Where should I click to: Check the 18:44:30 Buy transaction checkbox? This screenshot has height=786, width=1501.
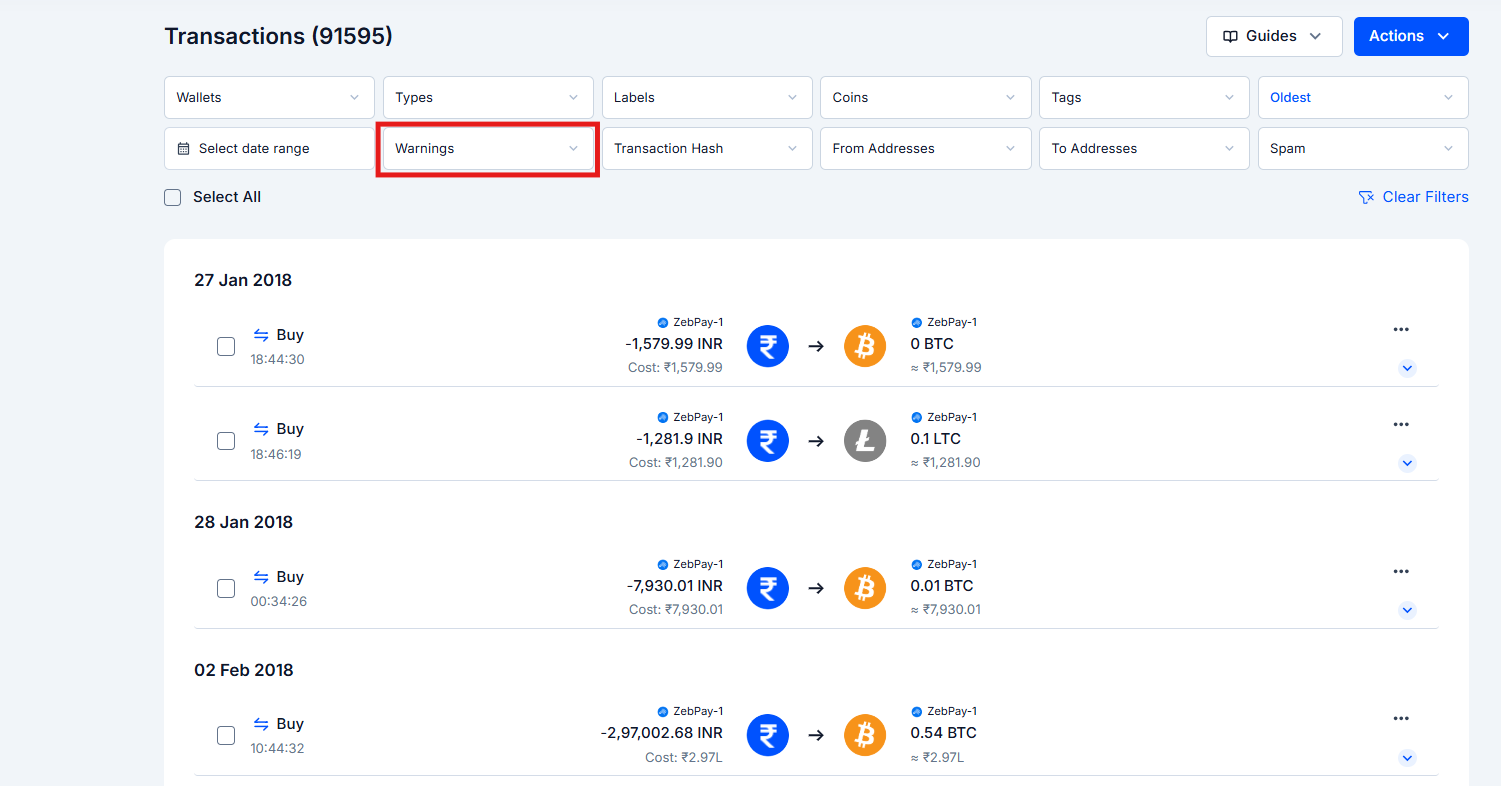[x=226, y=346]
